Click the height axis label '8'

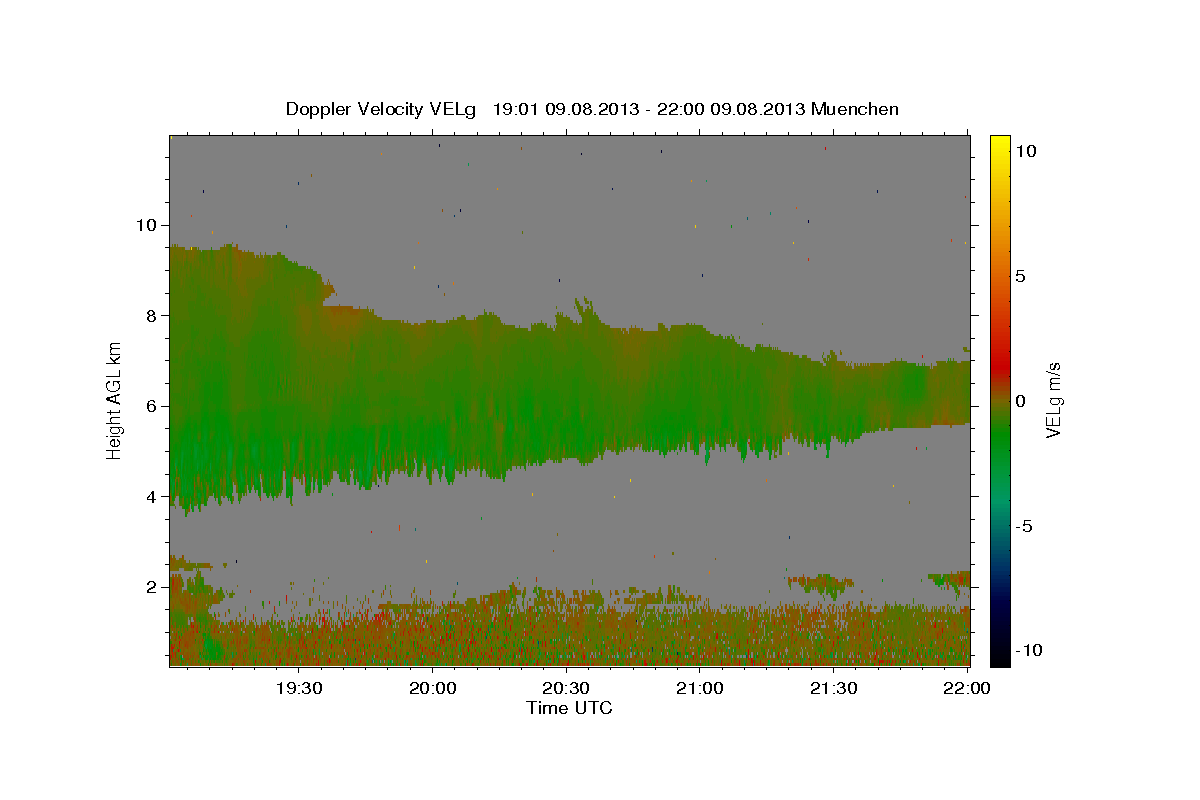[x=150, y=315]
